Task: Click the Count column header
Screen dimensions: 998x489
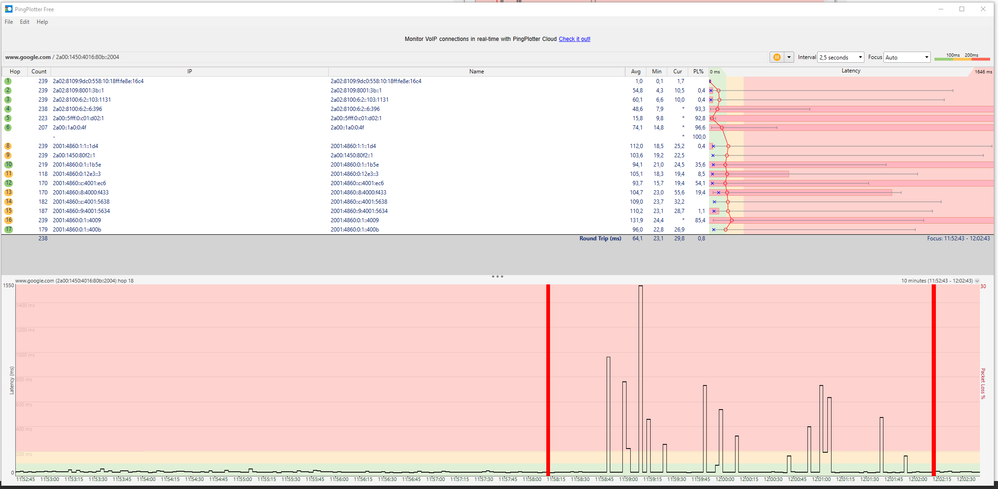Action: [39, 71]
